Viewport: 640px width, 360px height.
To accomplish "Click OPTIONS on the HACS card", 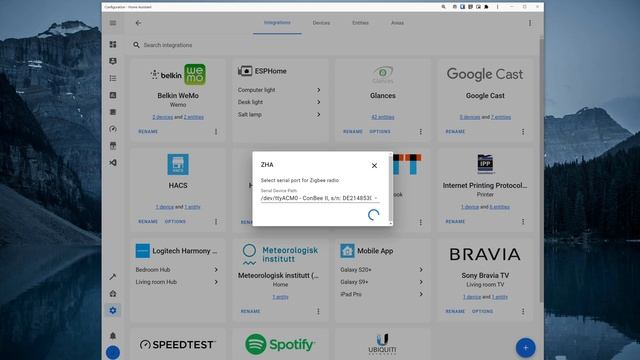I will (175, 222).
